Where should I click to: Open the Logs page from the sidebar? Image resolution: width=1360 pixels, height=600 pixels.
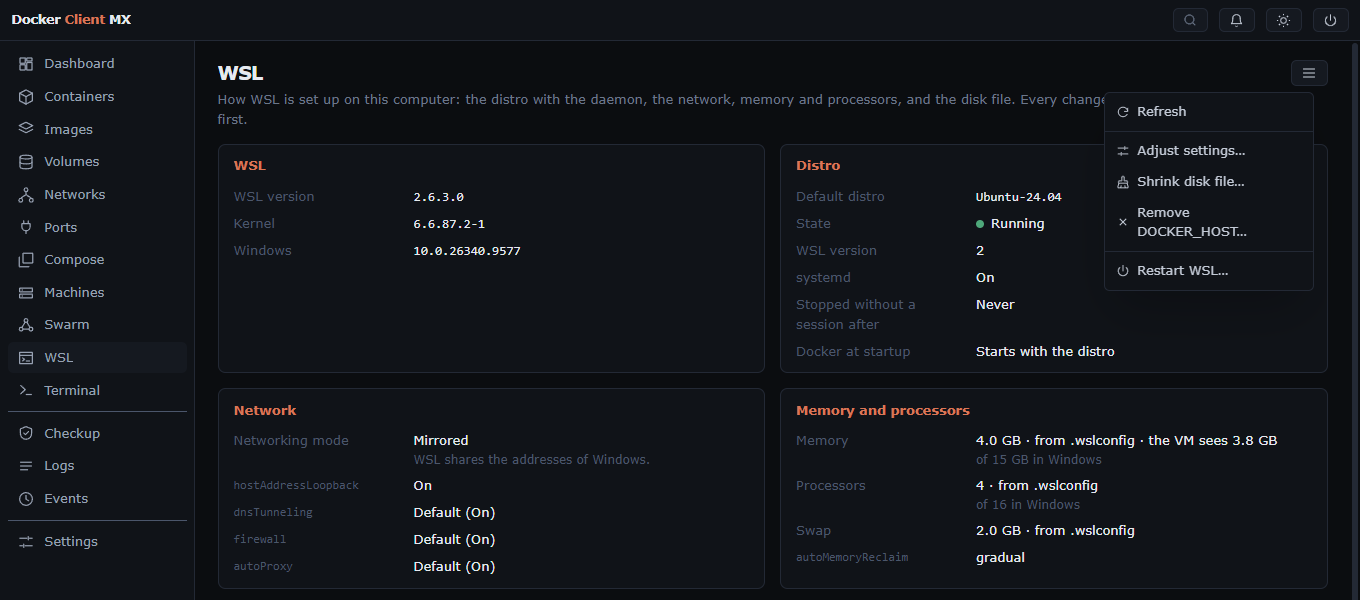point(97,466)
